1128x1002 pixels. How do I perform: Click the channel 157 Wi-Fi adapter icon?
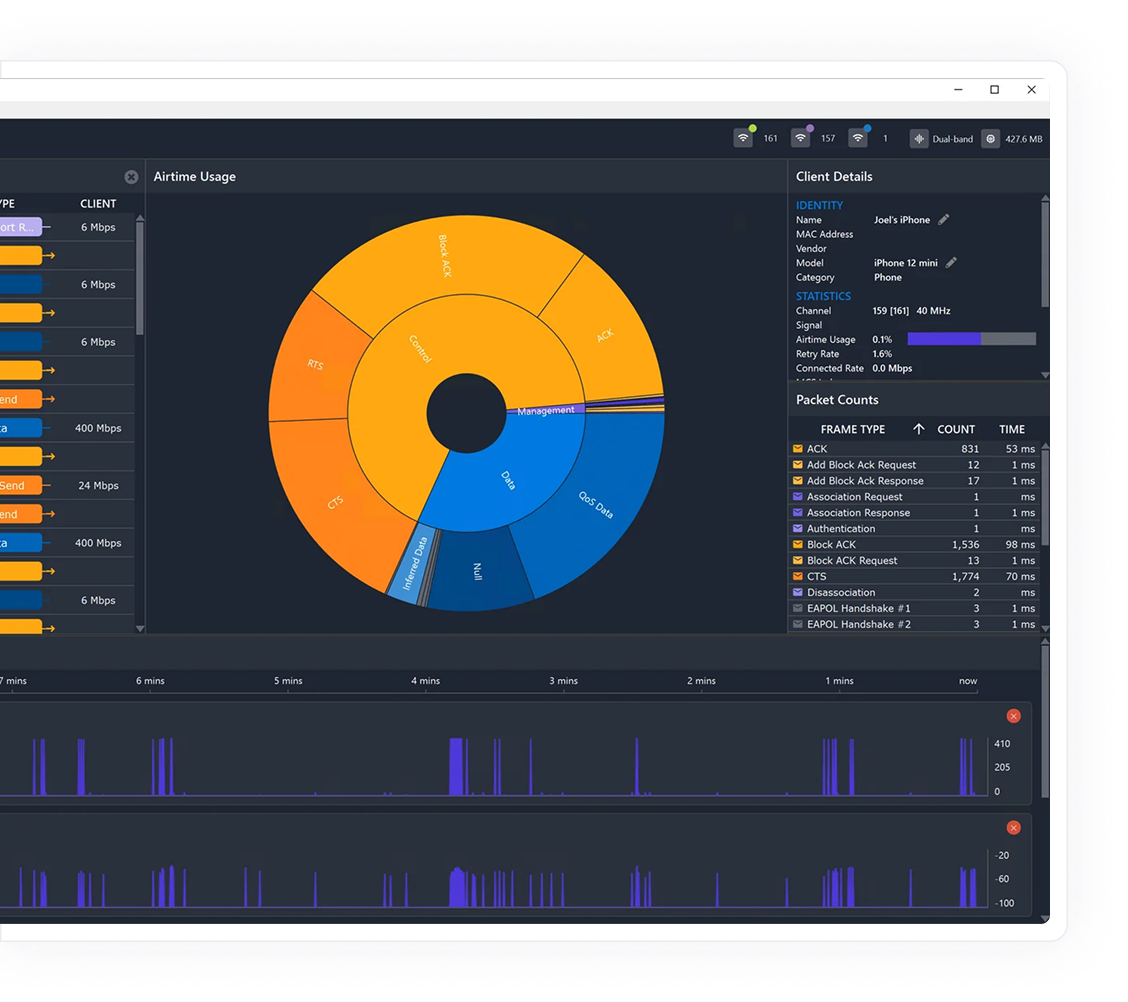coord(800,138)
